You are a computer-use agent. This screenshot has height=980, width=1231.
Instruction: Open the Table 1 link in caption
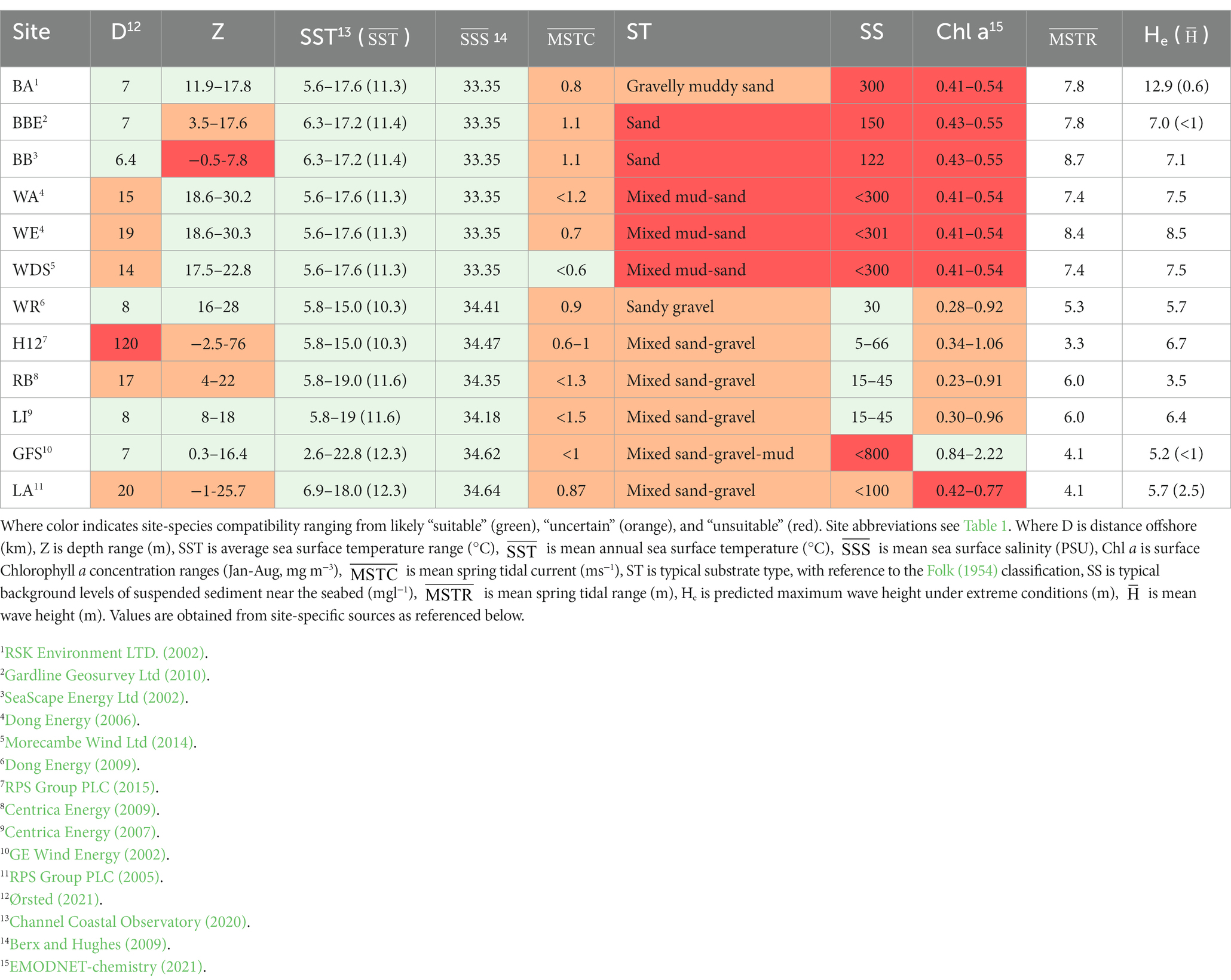tap(985, 526)
